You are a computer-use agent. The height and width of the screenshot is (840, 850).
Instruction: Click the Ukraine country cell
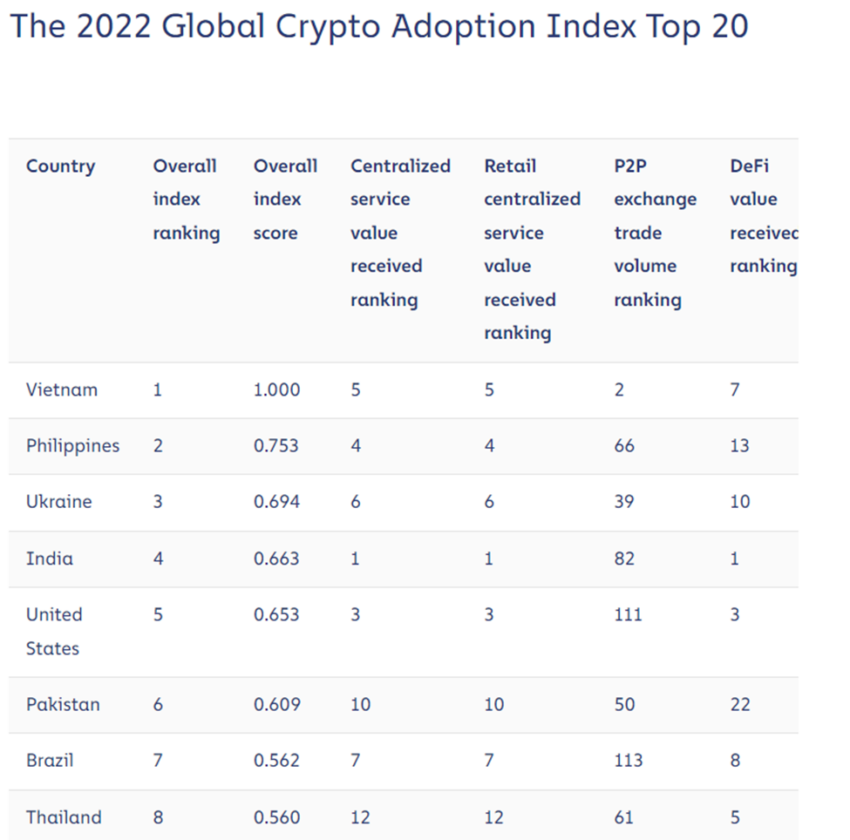(59, 502)
